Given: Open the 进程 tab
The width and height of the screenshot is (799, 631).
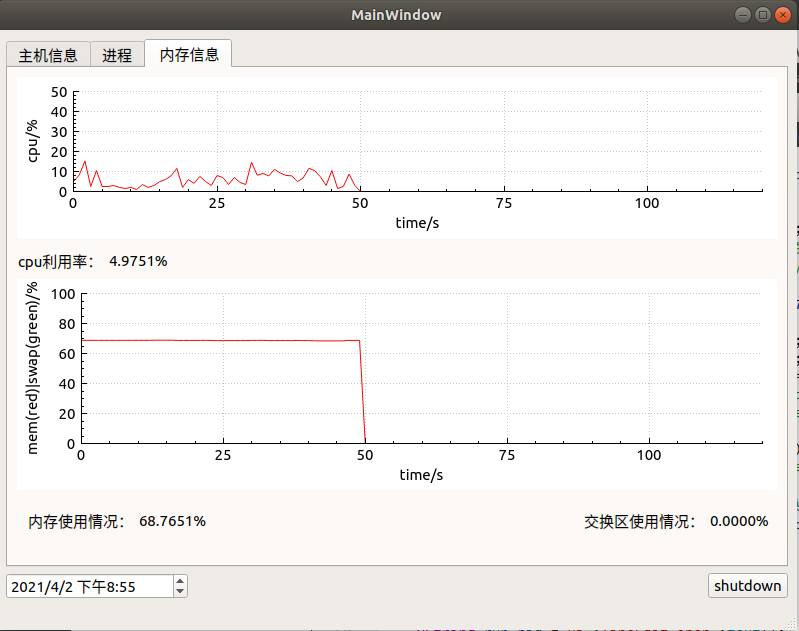Looking at the screenshot, I should tap(117, 55).
